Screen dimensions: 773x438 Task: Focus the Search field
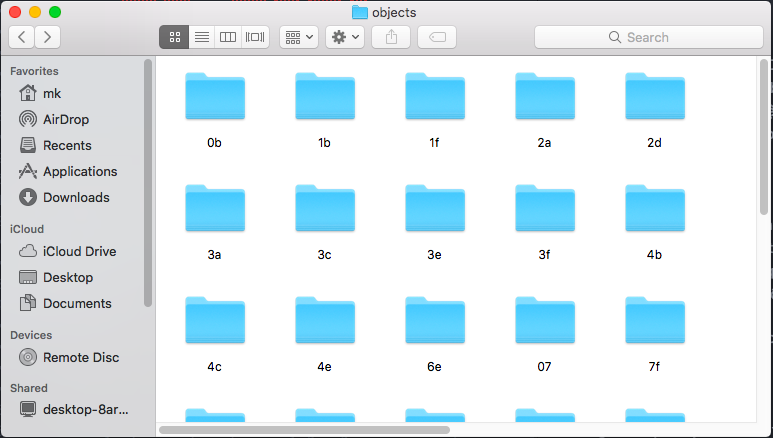pyautogui.click(x=649, y=37)
